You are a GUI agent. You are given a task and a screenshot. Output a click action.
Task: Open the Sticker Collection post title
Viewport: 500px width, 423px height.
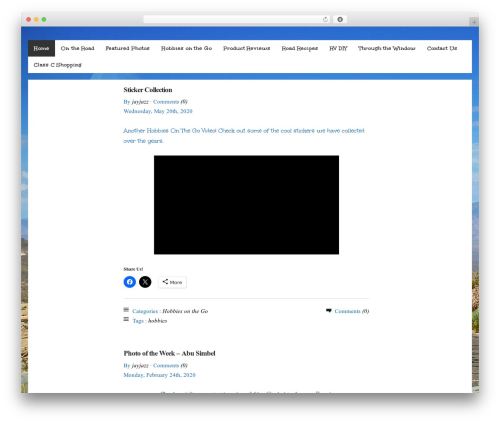[x=148, y=90]
